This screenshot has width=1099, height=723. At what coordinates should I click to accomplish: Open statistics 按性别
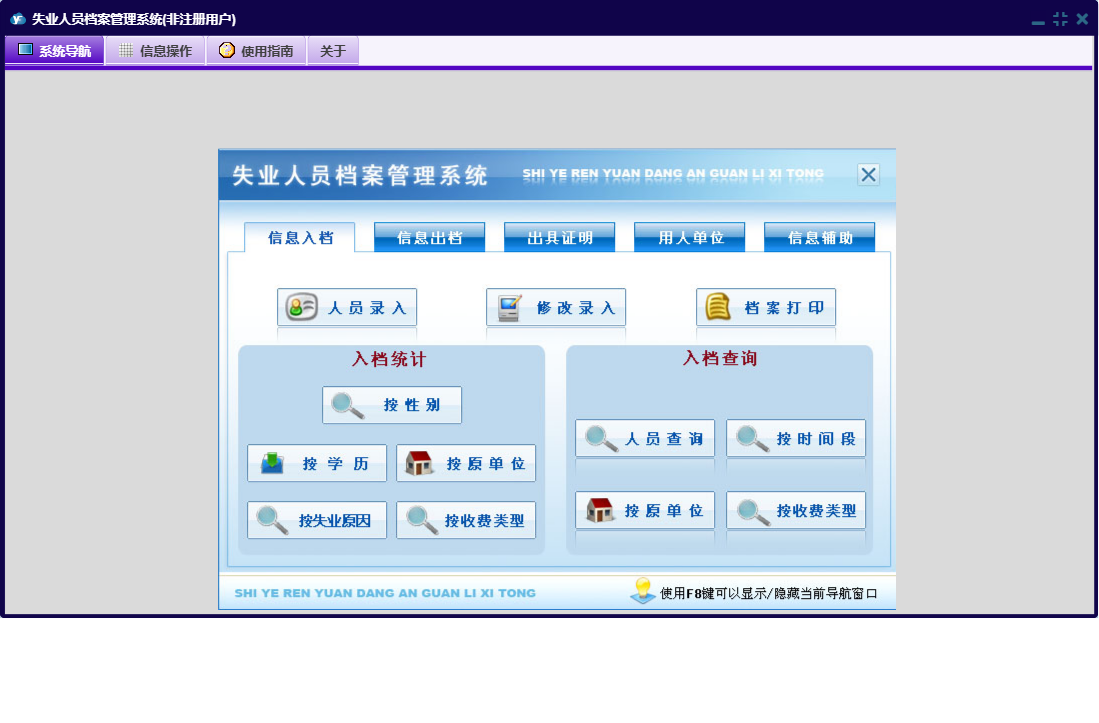[x=392, y=405]
